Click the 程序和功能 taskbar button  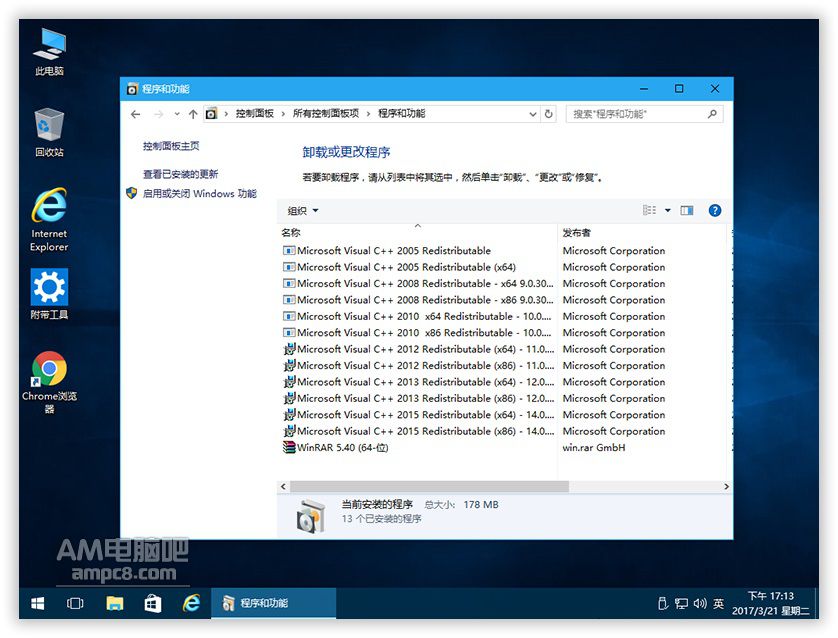point(274,604)
